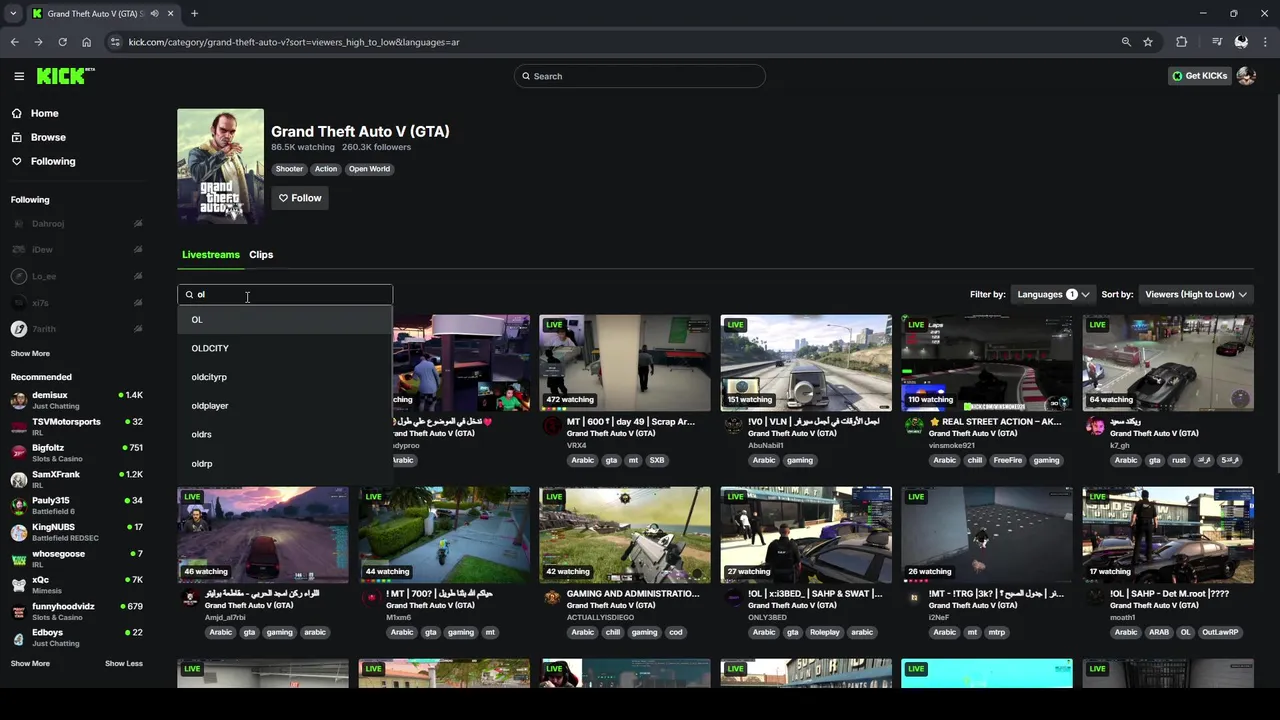Choose the OLDCITY tag suggestion
Viewport: 1280px width, 720px height.
click(285, 348)
